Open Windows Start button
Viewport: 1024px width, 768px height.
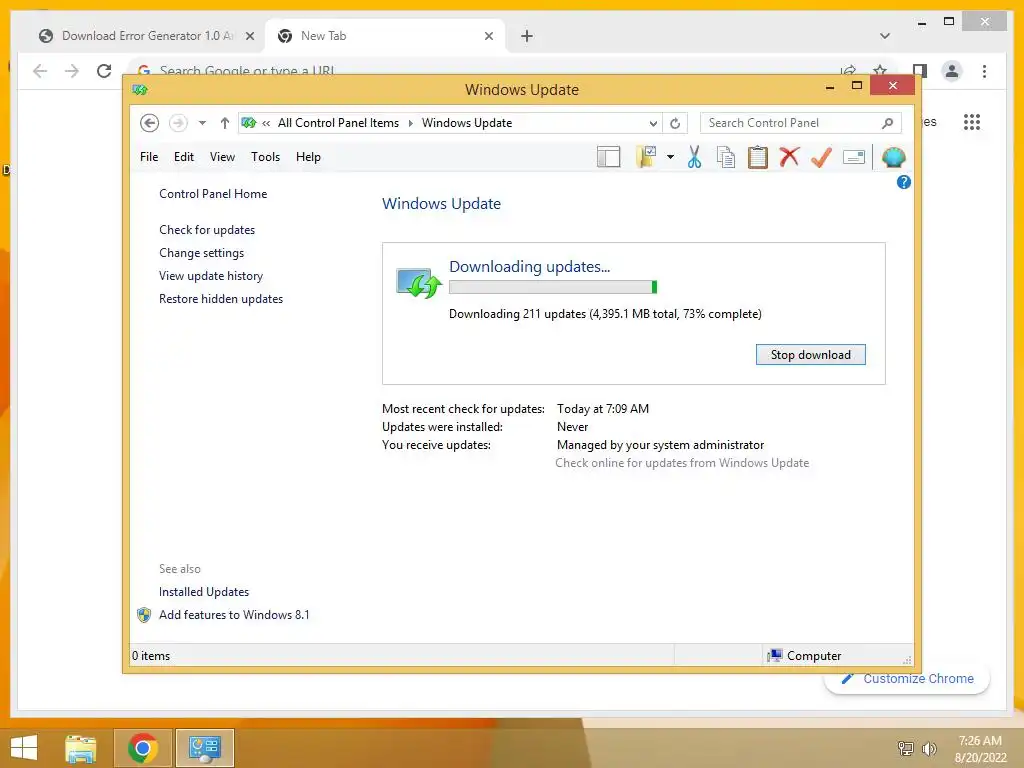pos(24,748)
